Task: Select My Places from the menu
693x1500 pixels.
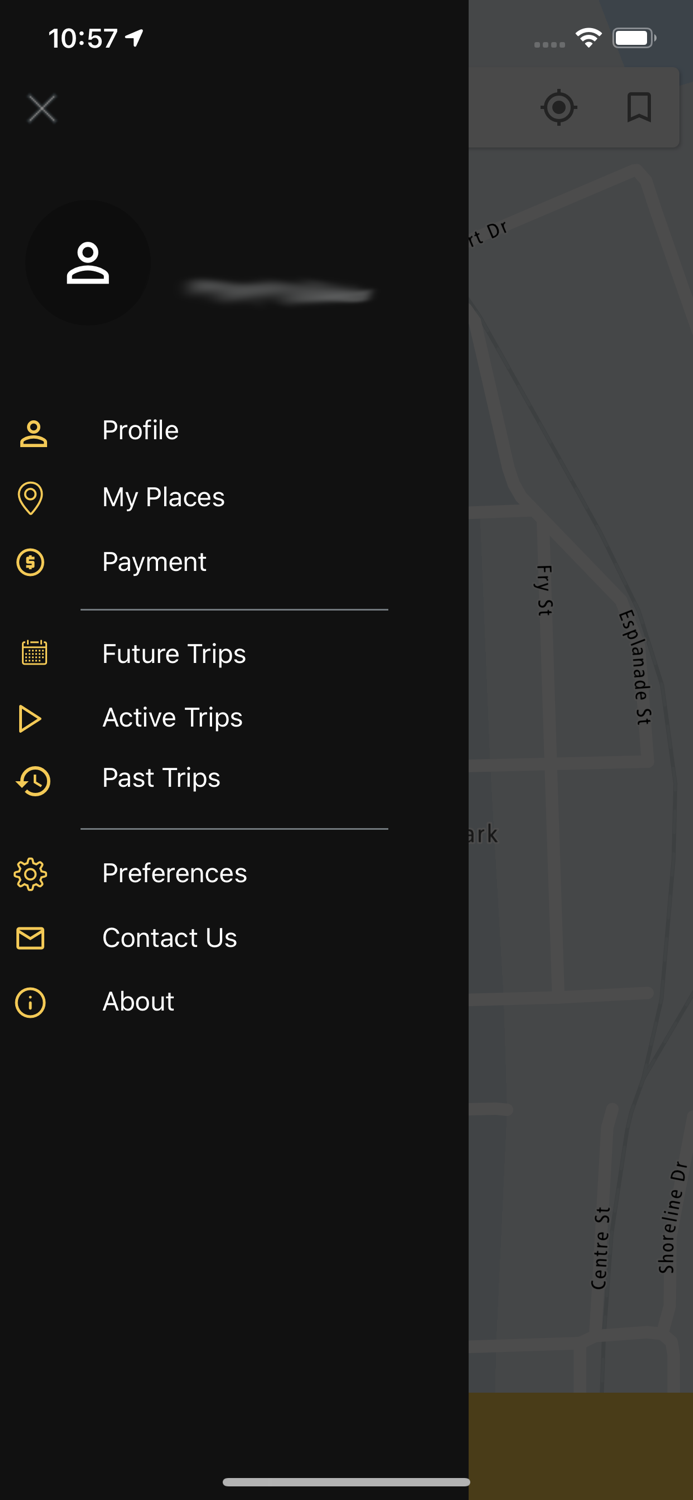Action: 163,497
